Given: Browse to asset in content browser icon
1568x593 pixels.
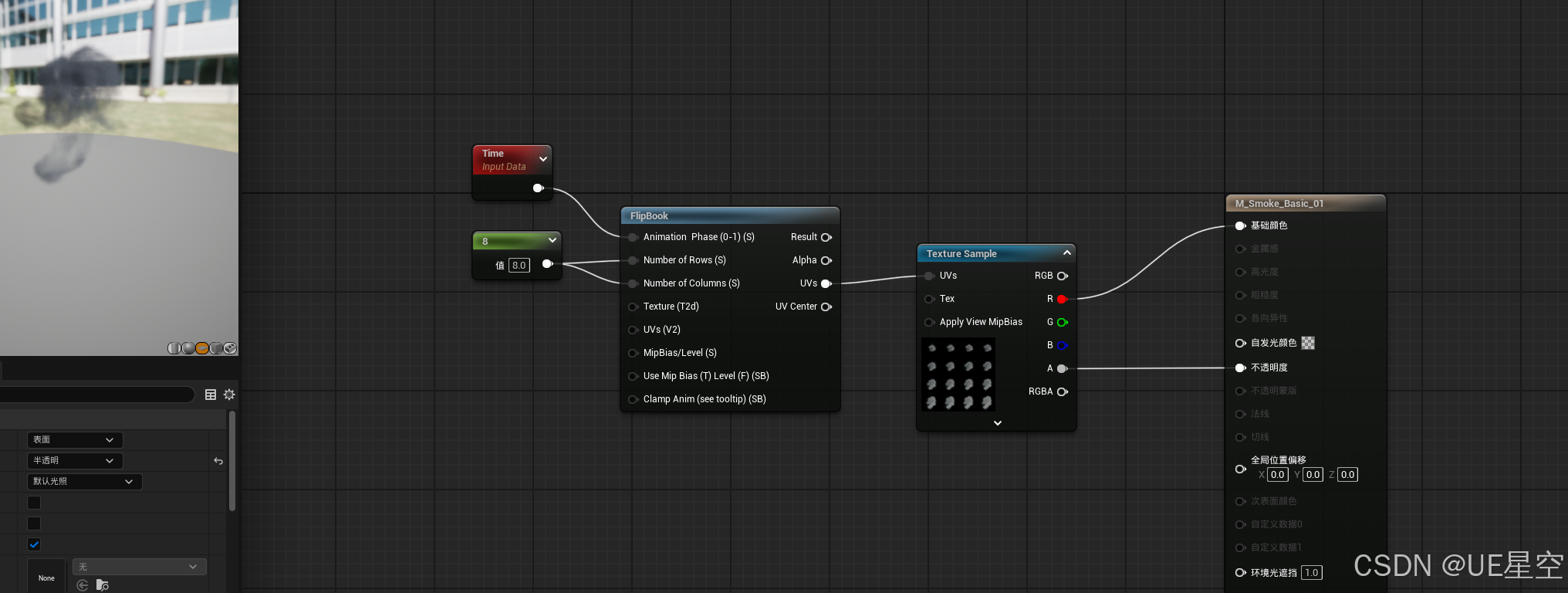Looking at the screenshot, I should tap(102, 585).
